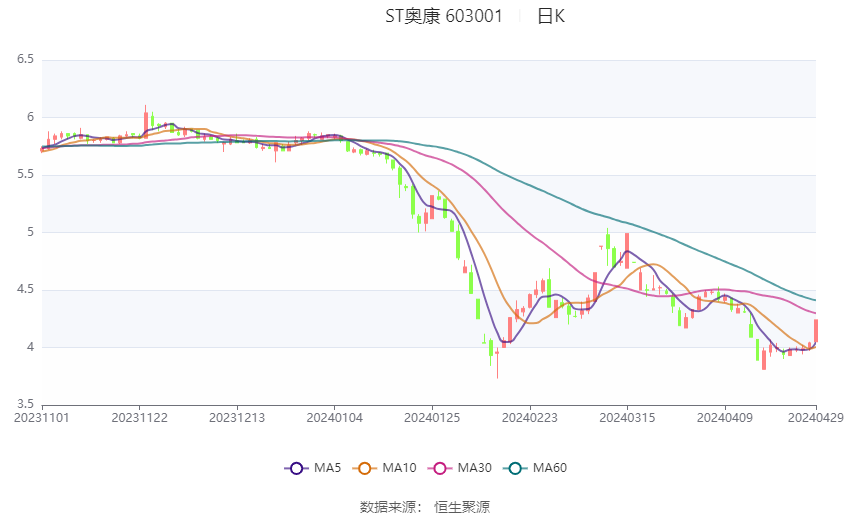Select the 20240223 date axis label
The width and height of the screenshot is (850, 517).
(x=530, y=418)
